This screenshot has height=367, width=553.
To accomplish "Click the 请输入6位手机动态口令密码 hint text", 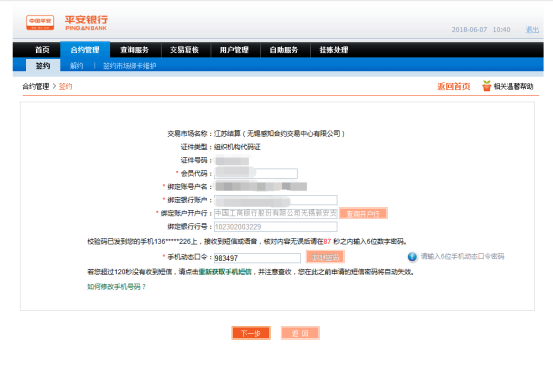I will (462, 256).
